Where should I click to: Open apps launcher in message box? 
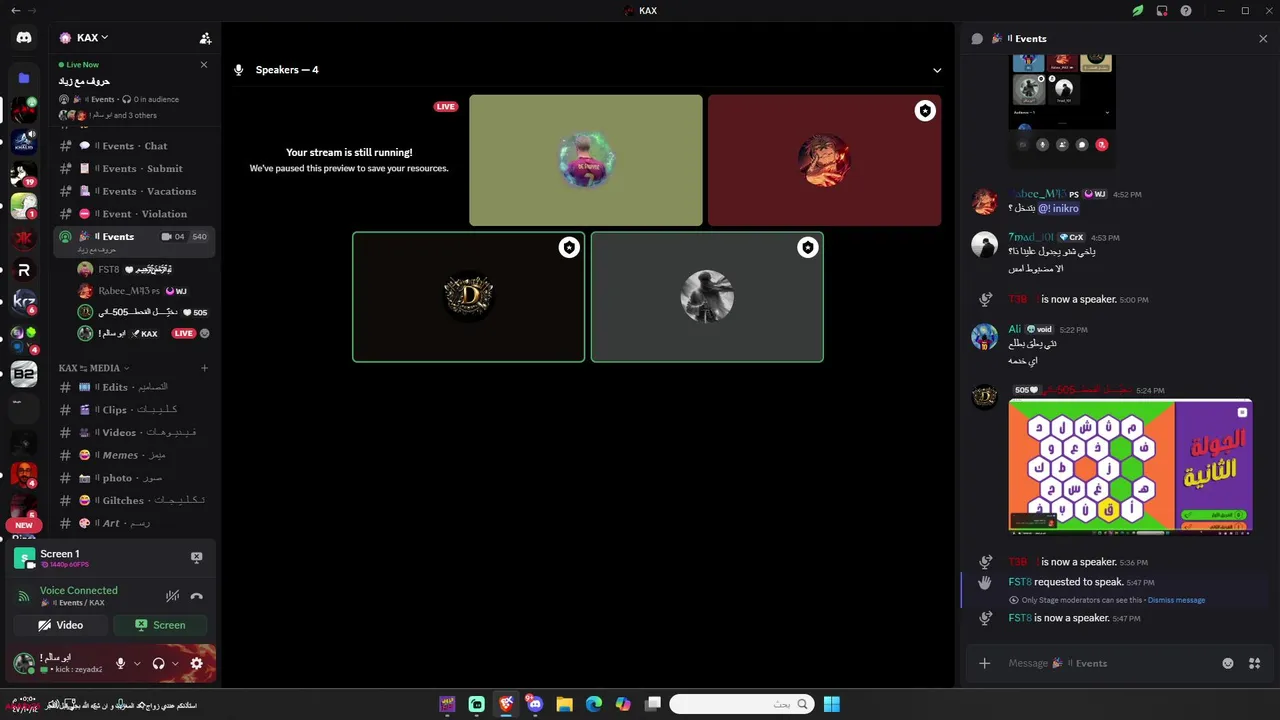[x=1255, y=663]
